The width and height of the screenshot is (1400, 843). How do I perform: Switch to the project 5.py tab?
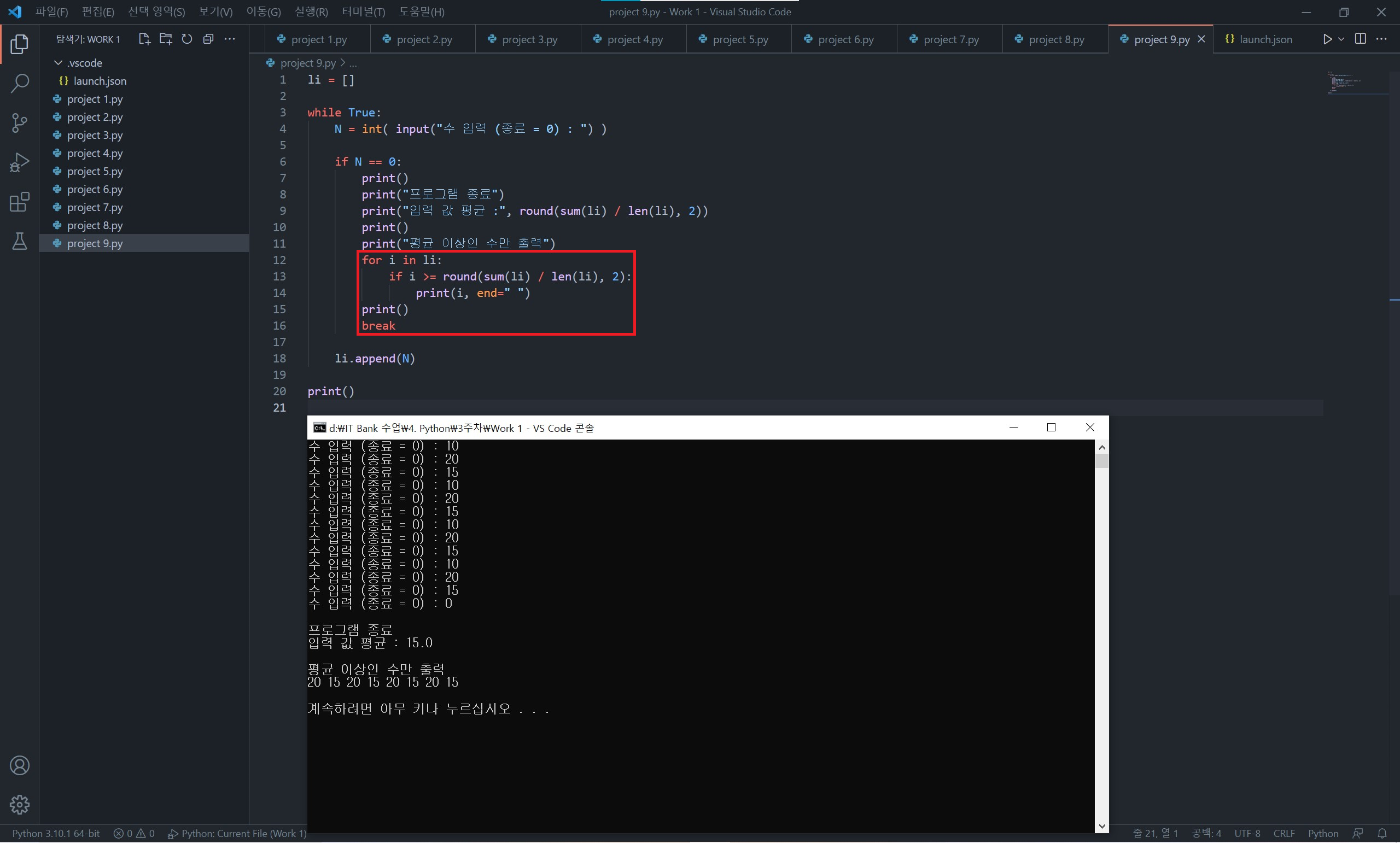pyautogui.click(x=740, y=39)
